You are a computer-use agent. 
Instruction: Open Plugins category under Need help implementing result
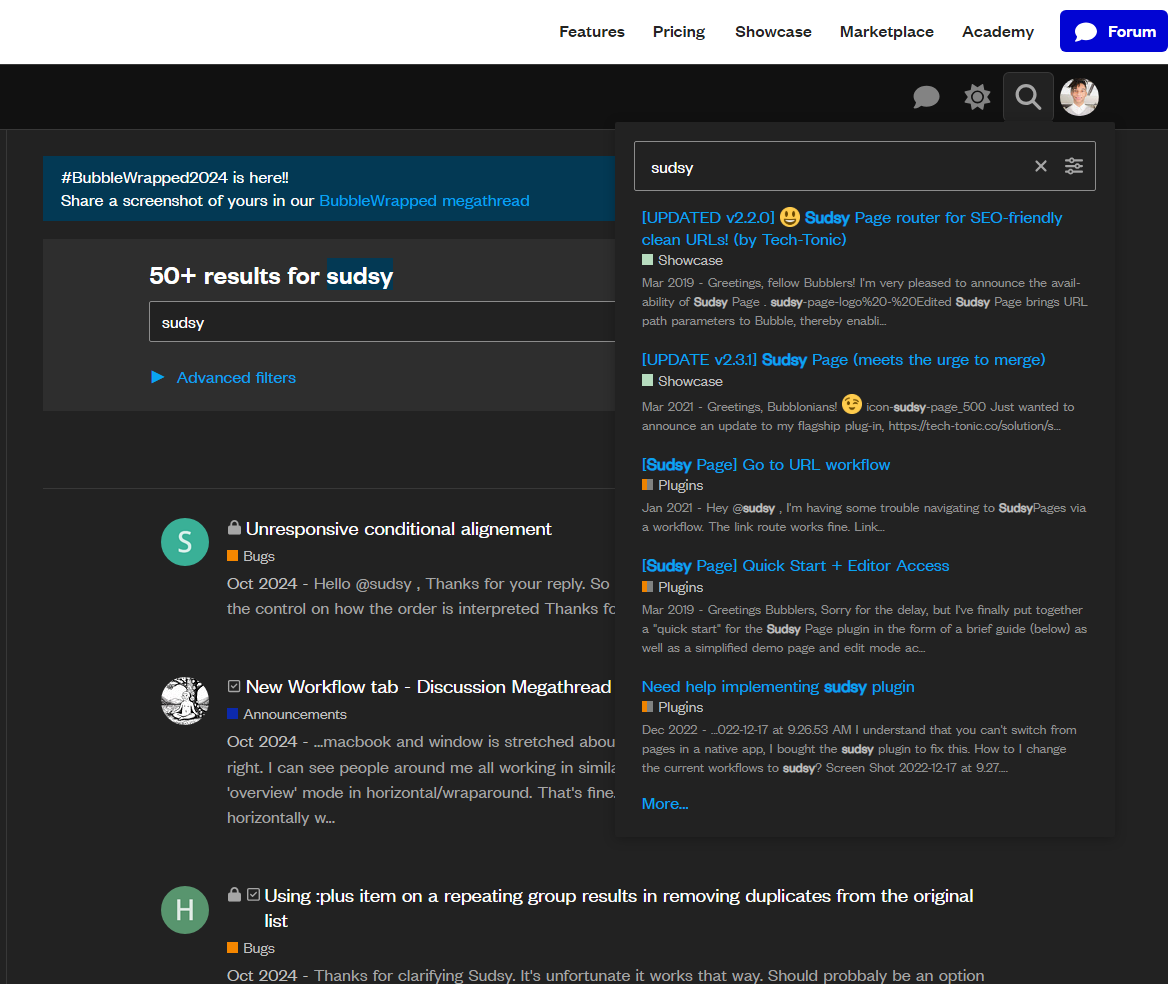coord(673,707)
